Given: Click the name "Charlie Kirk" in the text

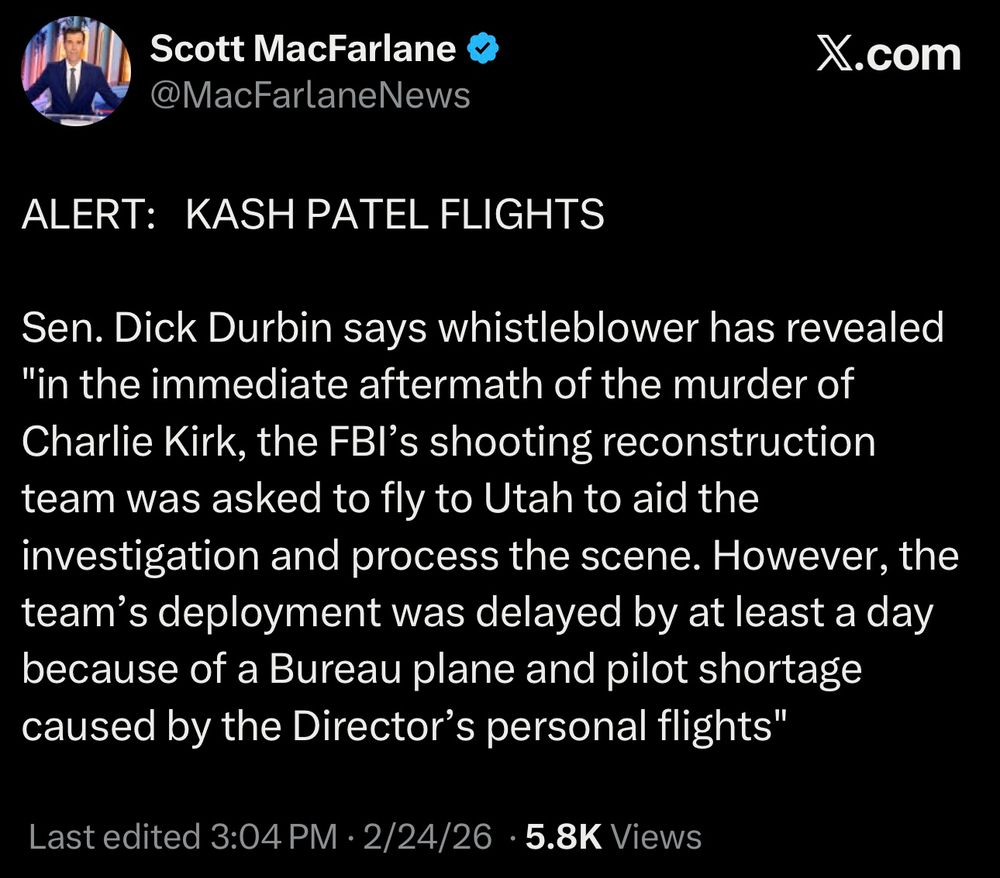Looking at the screenshot, I should pyautogui.click(x=123, y=442).
